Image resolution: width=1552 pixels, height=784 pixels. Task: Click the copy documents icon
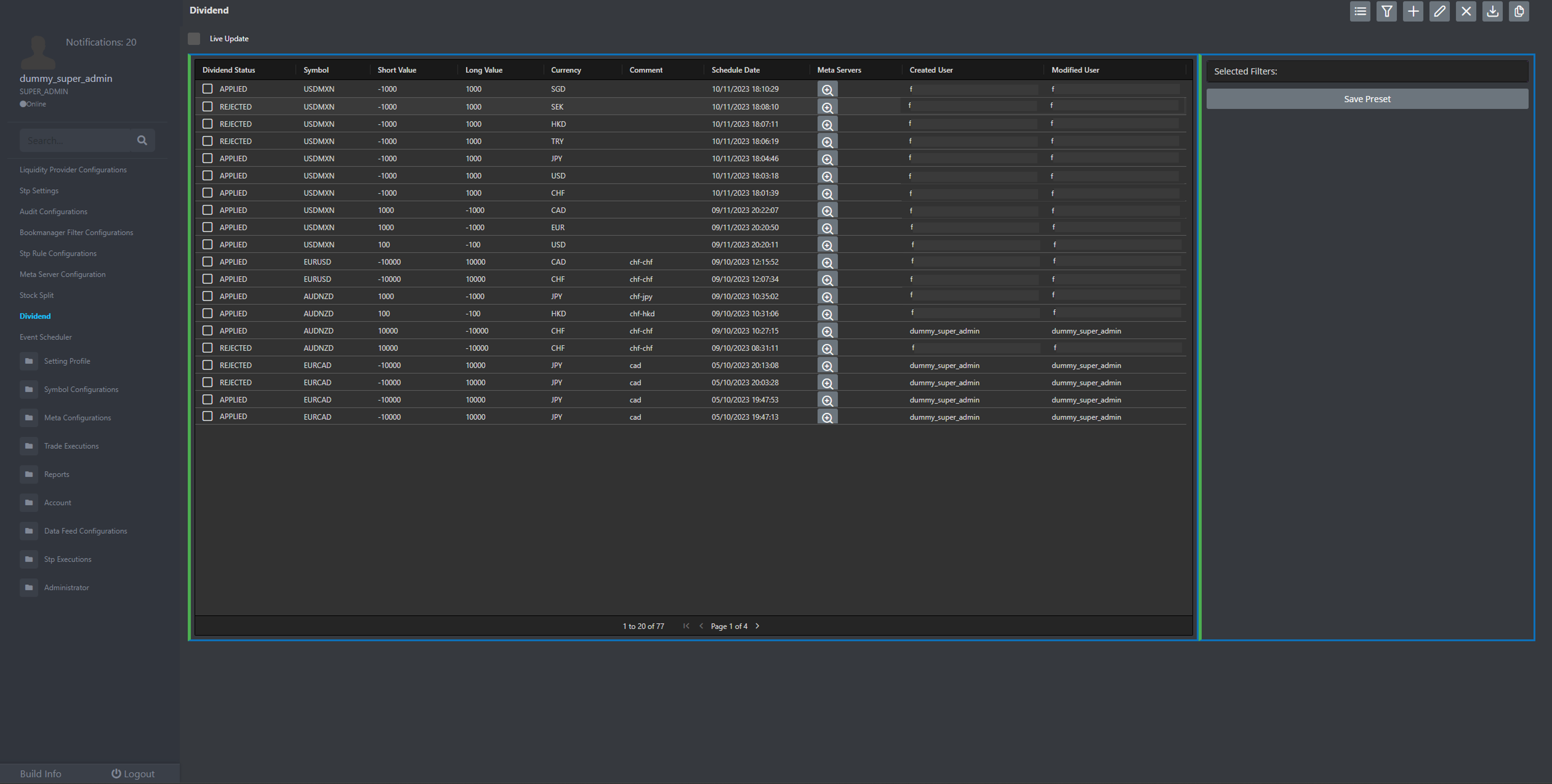tap(1519, 11)
